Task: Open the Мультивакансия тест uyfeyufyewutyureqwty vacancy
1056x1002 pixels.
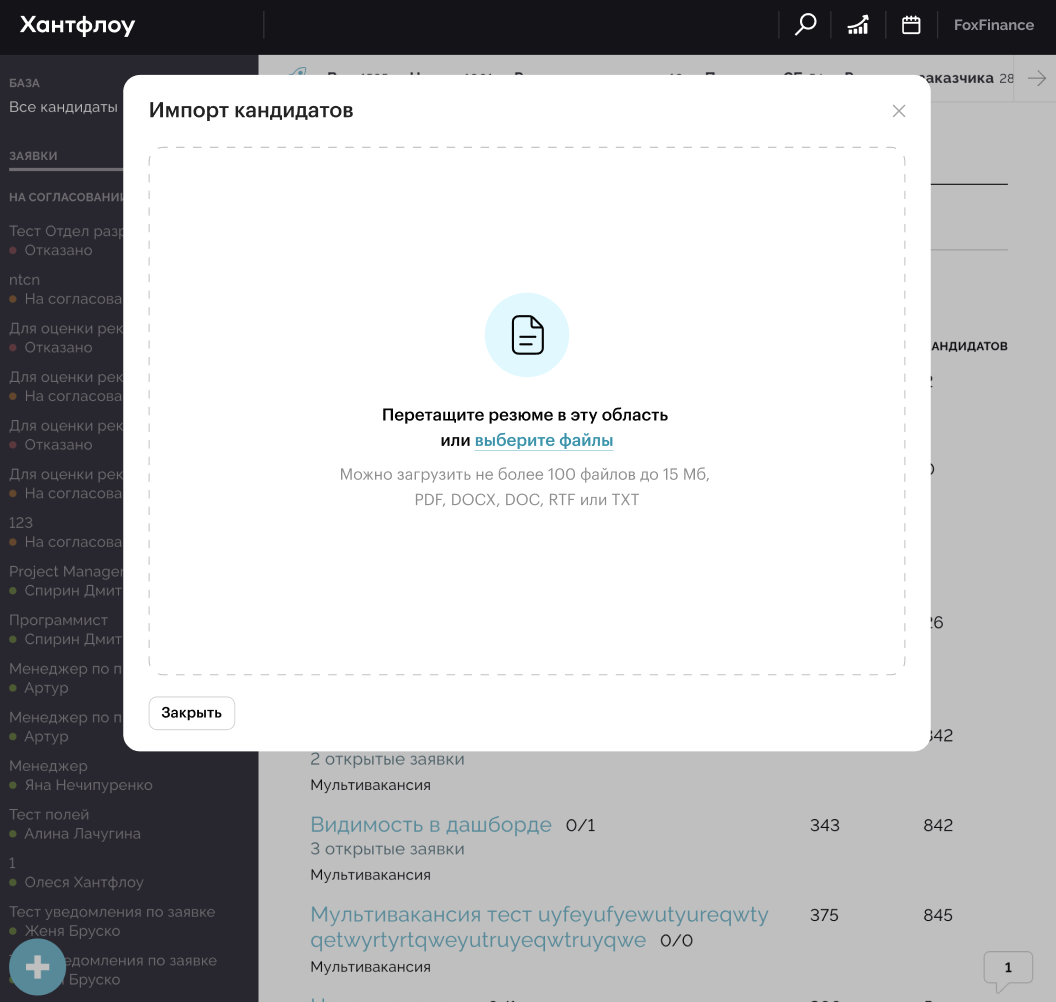Action: [x=539, y=927]
